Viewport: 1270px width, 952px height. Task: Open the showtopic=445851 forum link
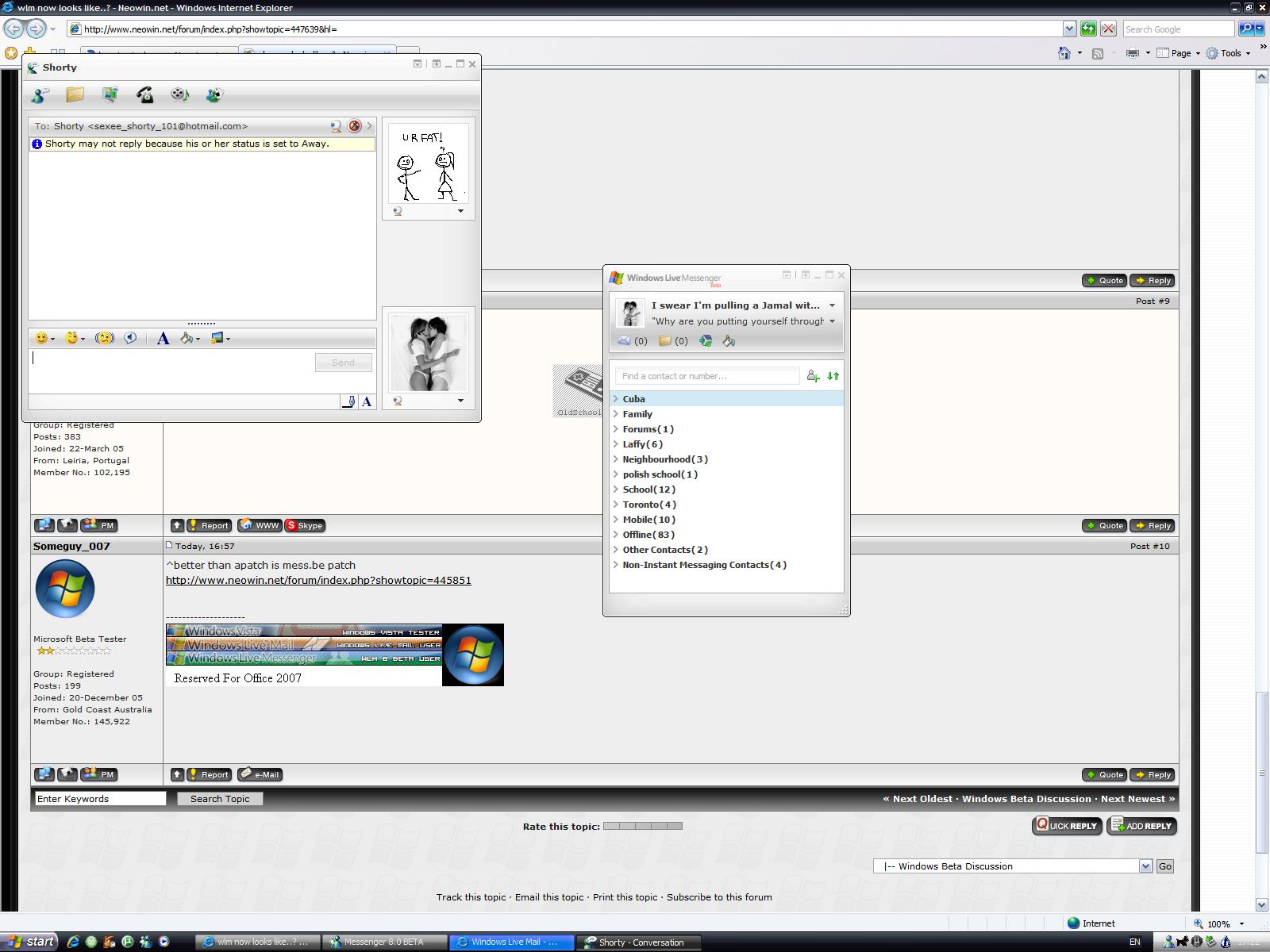pyautogui.click(x=317, y=580)
